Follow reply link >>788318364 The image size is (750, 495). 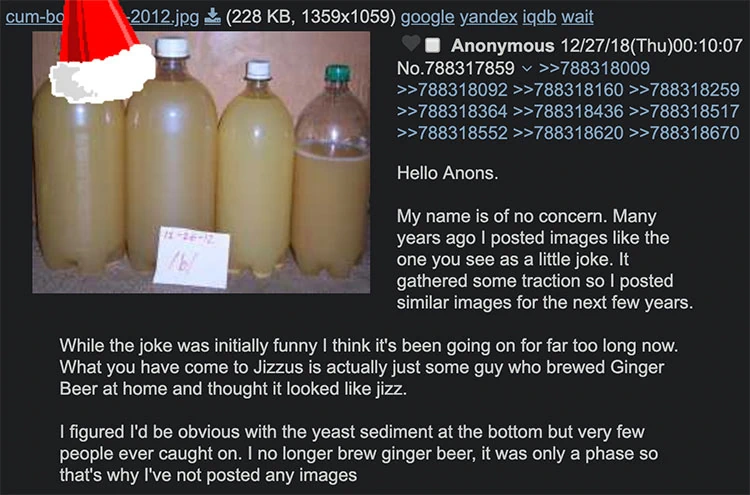[x=452, y=111]
